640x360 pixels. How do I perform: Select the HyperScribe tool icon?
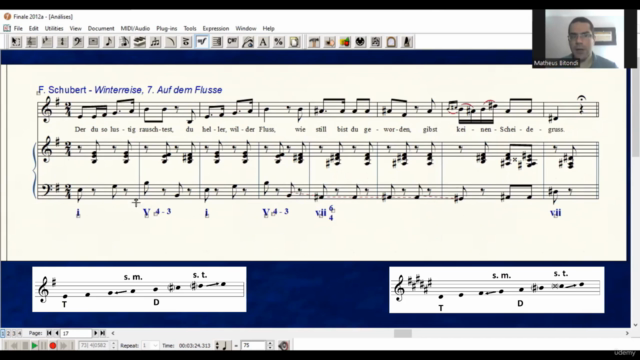pos(140,42)
